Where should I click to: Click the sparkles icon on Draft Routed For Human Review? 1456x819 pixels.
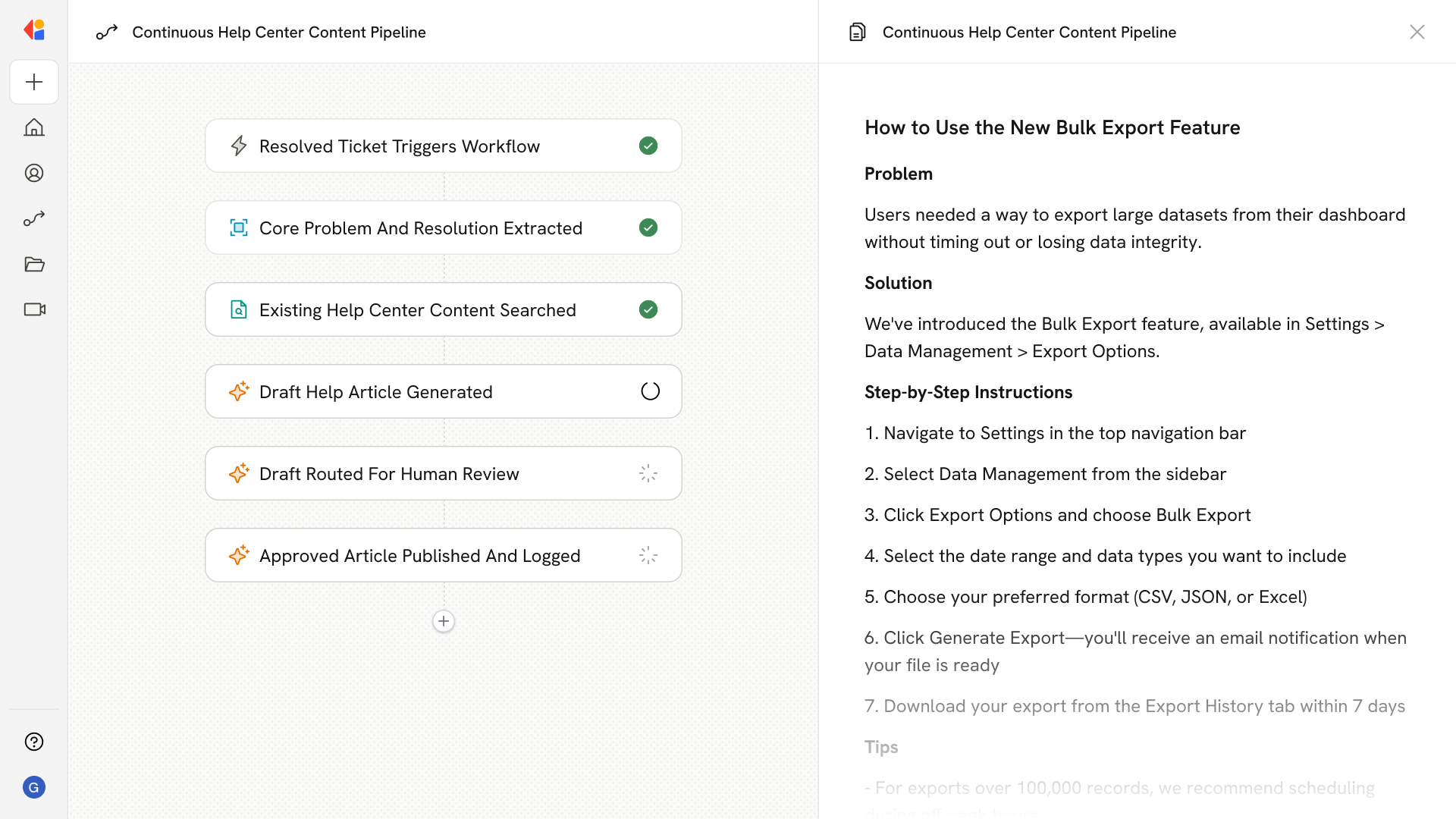point(239,473)
